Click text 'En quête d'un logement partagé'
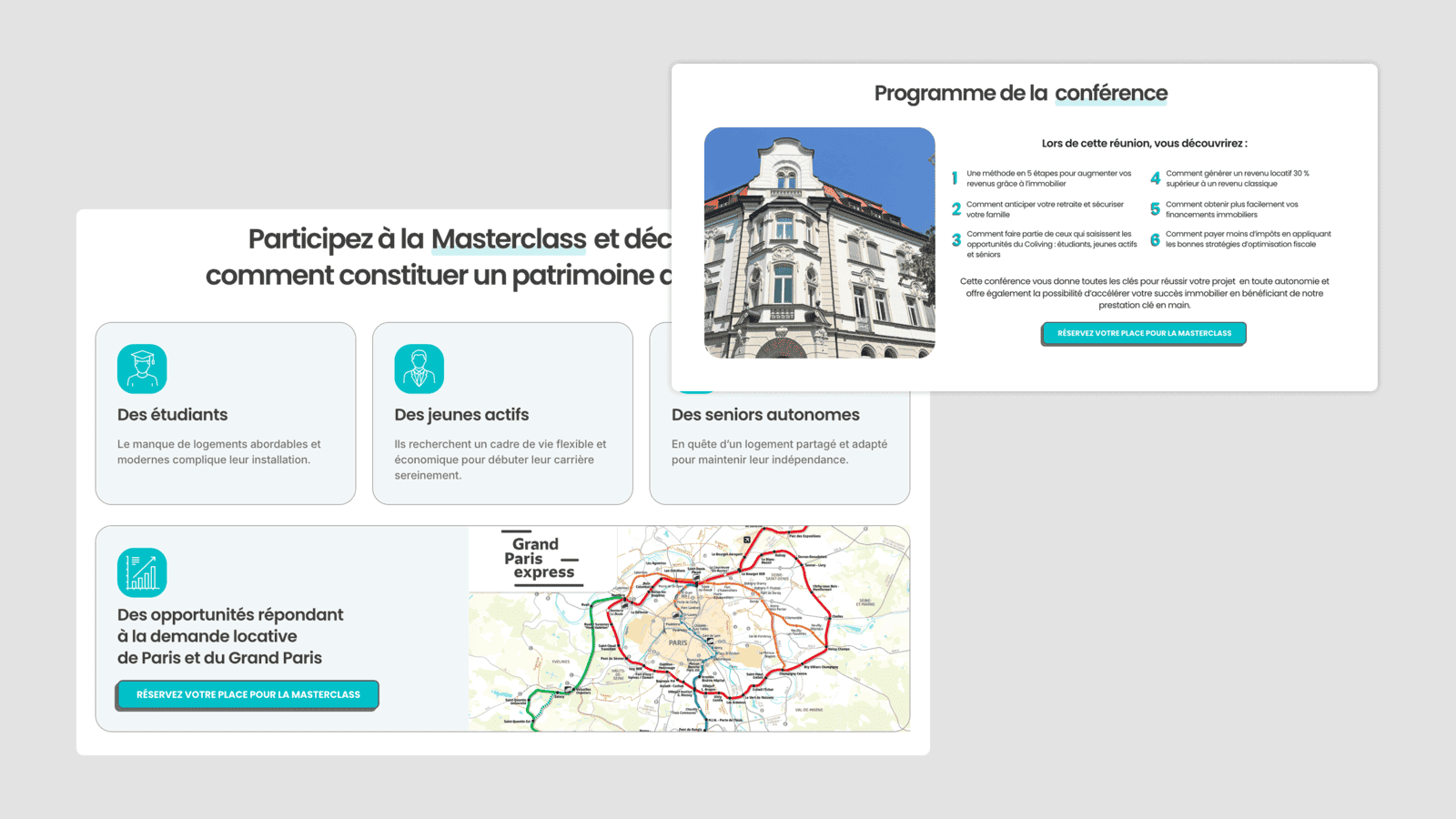 coord(779,452)
